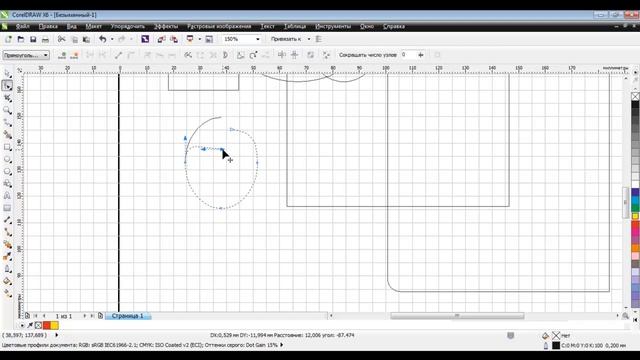Select the Freehand tool in toolbox

[x=7, y=122]
